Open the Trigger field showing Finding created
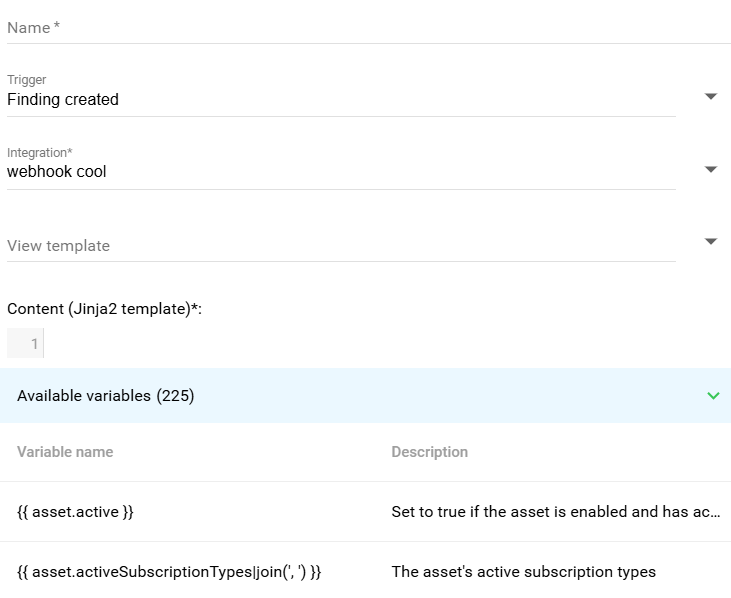 point(340,100)
